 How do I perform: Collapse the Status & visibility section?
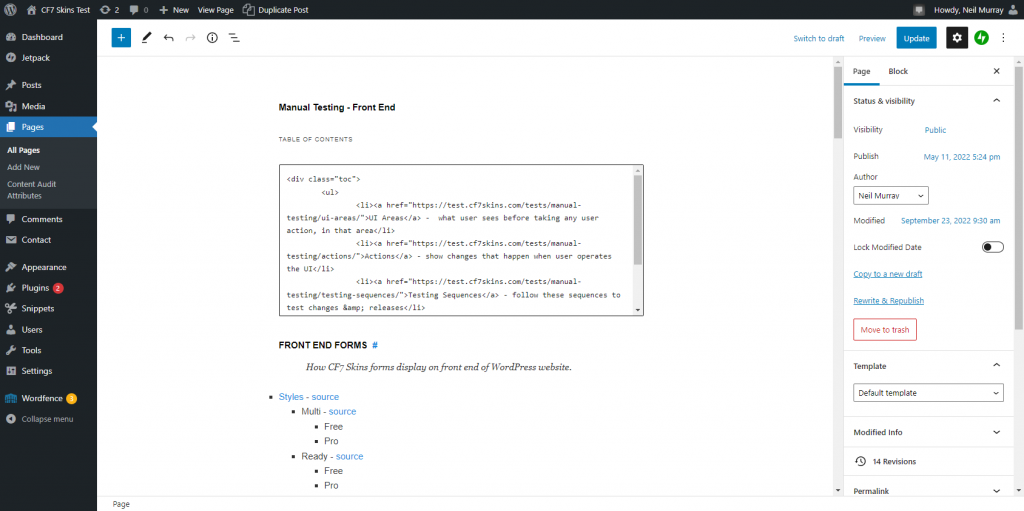996,101
